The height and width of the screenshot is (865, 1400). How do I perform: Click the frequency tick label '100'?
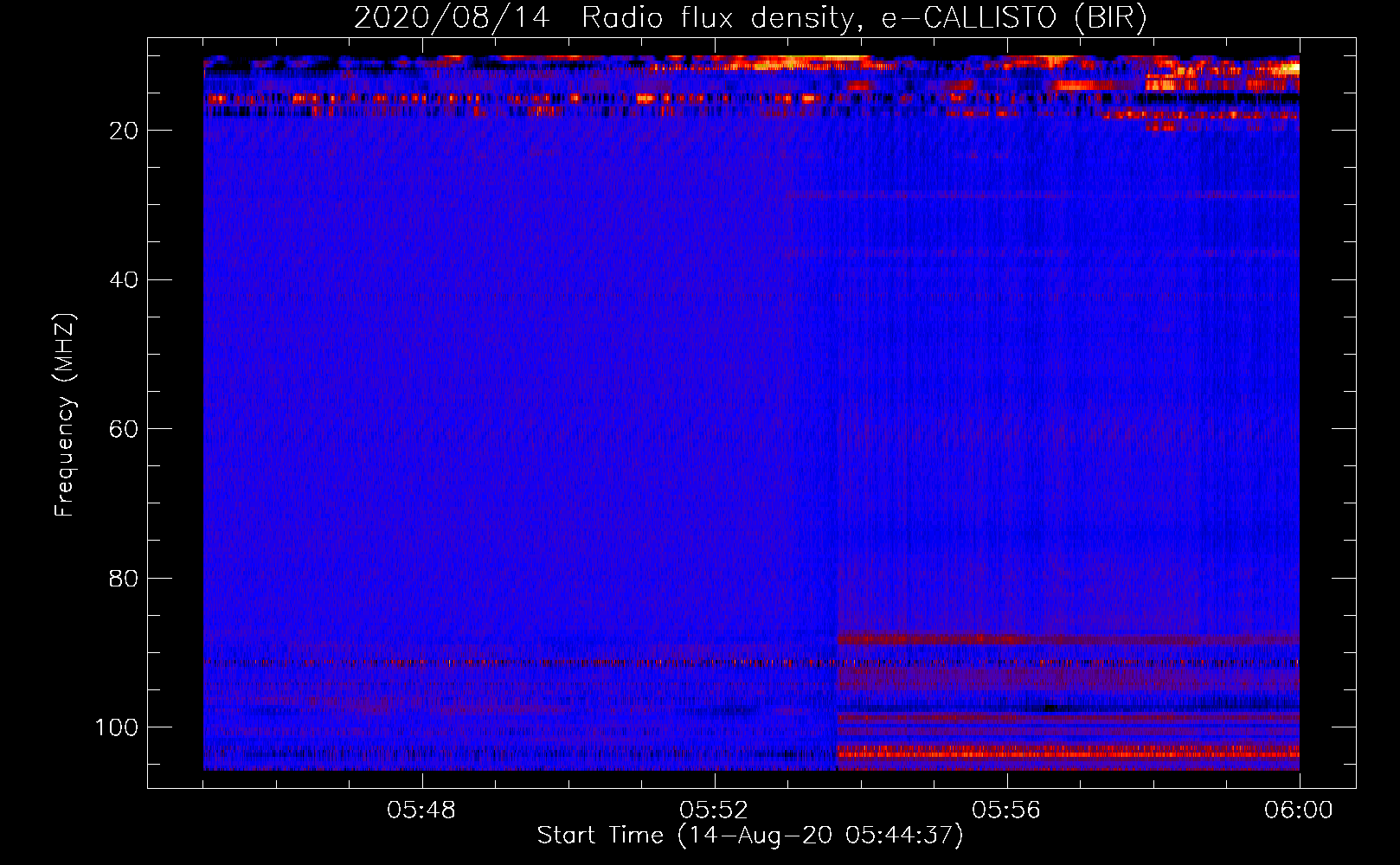(117, 727)
